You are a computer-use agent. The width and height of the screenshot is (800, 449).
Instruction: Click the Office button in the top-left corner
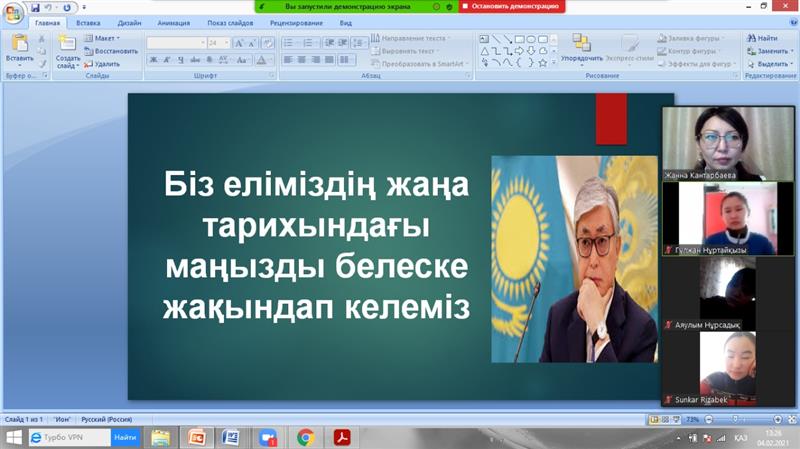(13, 12)
